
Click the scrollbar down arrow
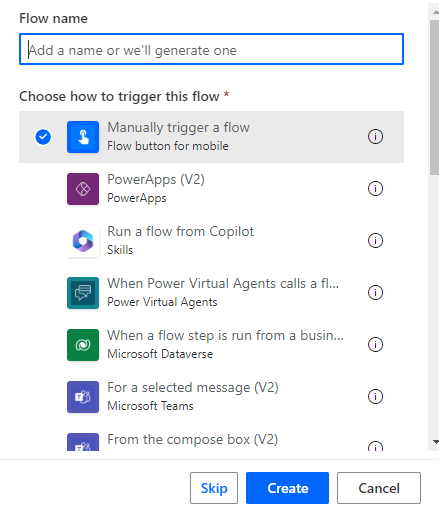435,442
